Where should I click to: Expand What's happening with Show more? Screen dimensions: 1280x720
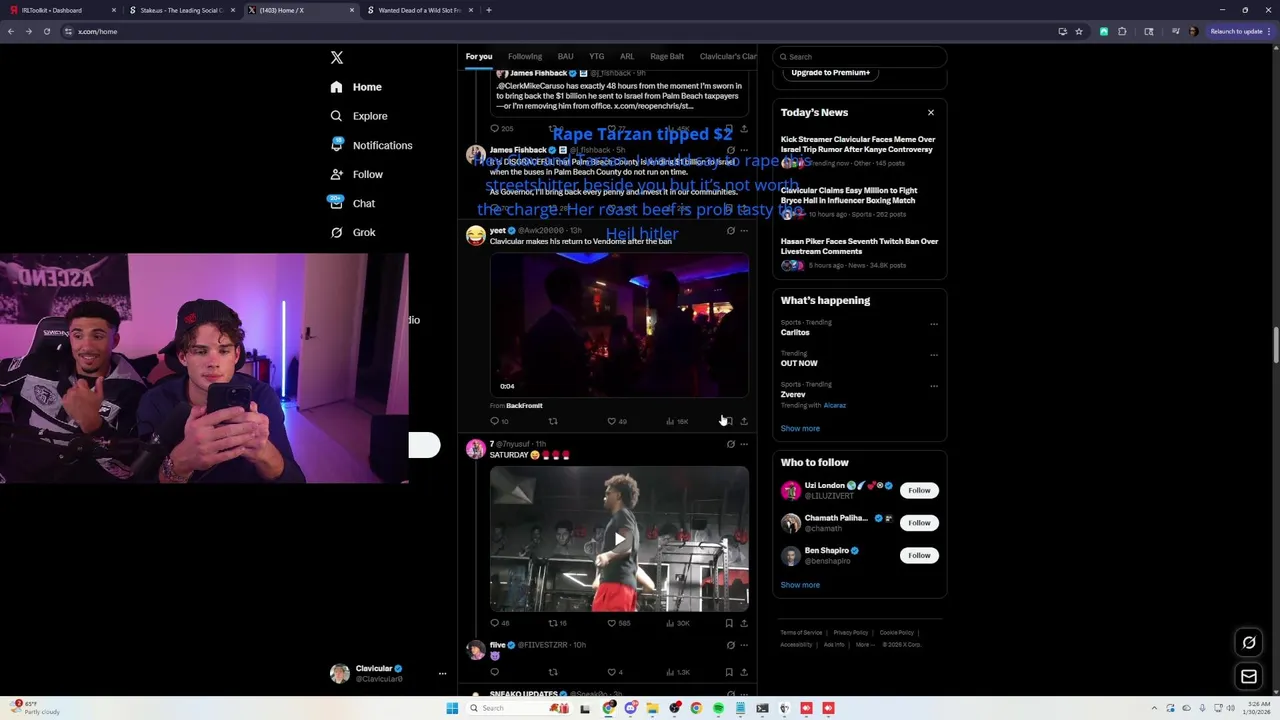coord(800,428)
